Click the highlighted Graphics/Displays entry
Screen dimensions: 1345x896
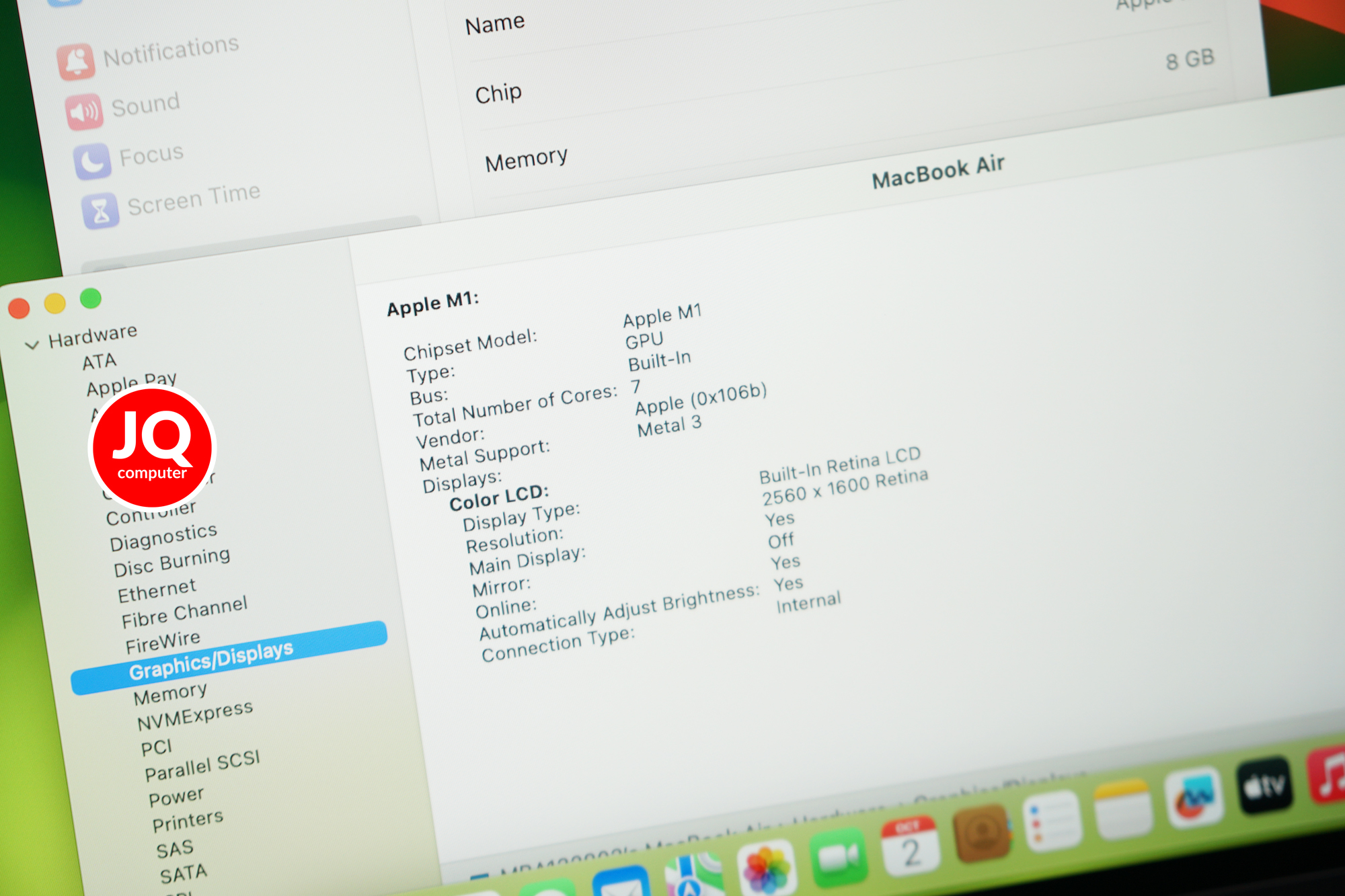[x=229, y=657]
